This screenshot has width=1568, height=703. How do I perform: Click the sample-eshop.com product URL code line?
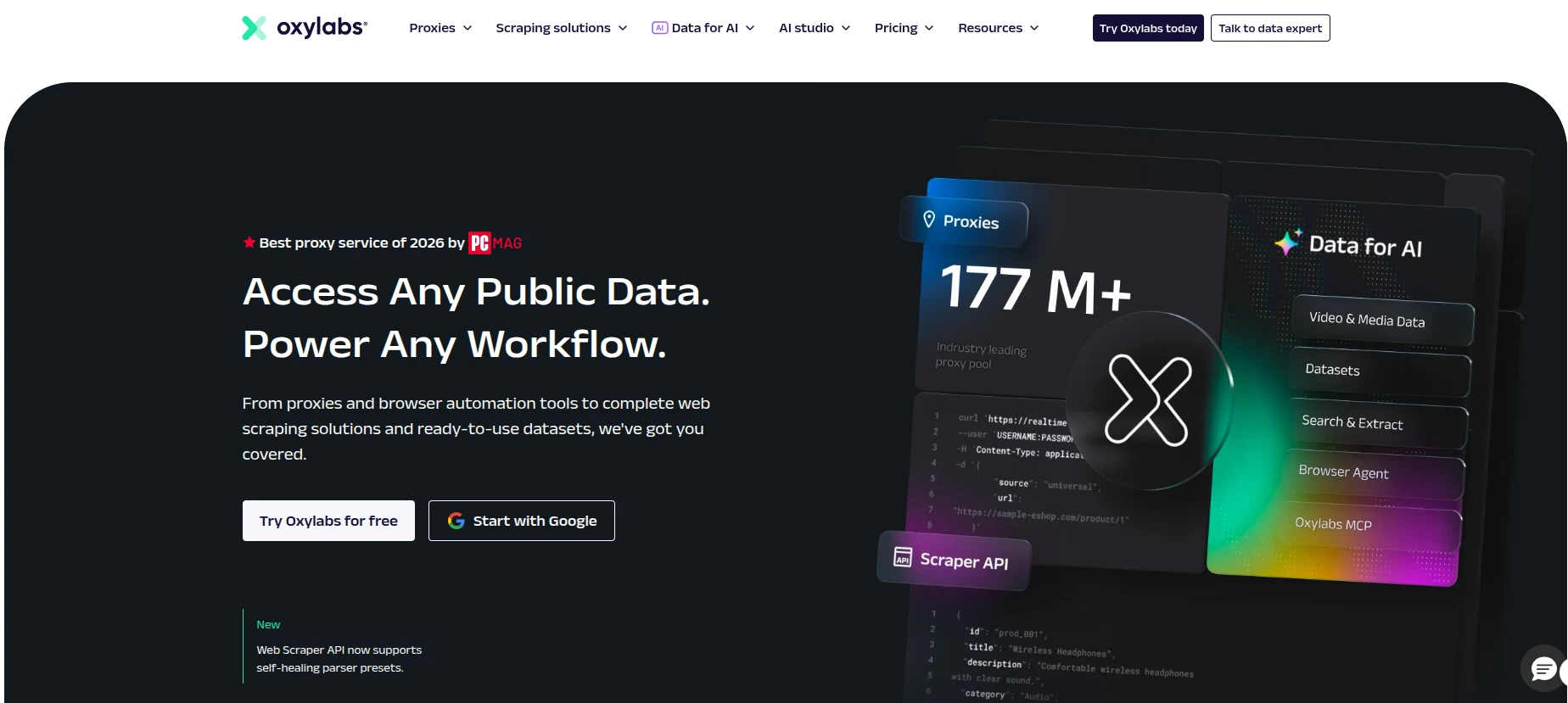point(1041,516)
